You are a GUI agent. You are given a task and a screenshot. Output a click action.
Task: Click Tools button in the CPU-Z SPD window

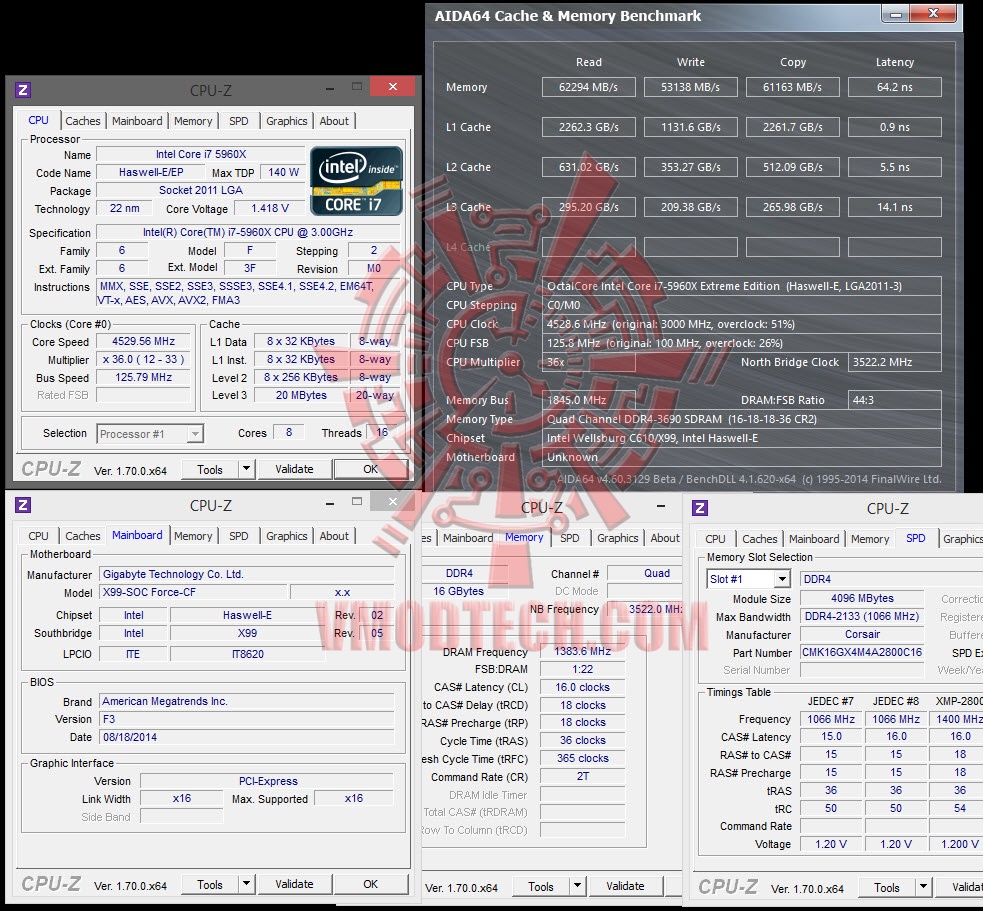[886, 887]
